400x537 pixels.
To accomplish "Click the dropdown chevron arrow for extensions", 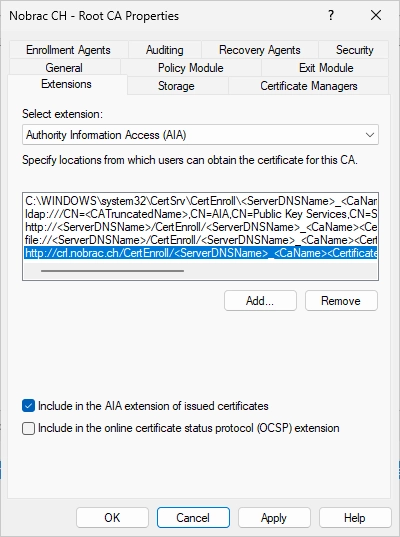I will [370, 135].
